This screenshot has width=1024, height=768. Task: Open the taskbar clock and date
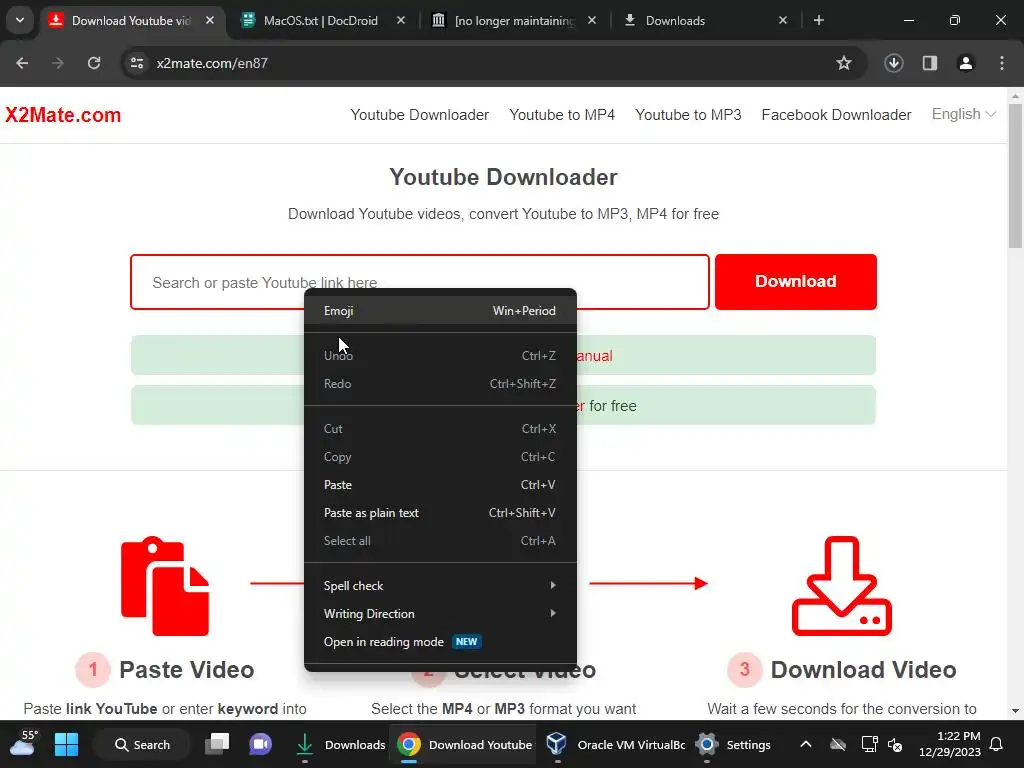[x=950, y=744]
